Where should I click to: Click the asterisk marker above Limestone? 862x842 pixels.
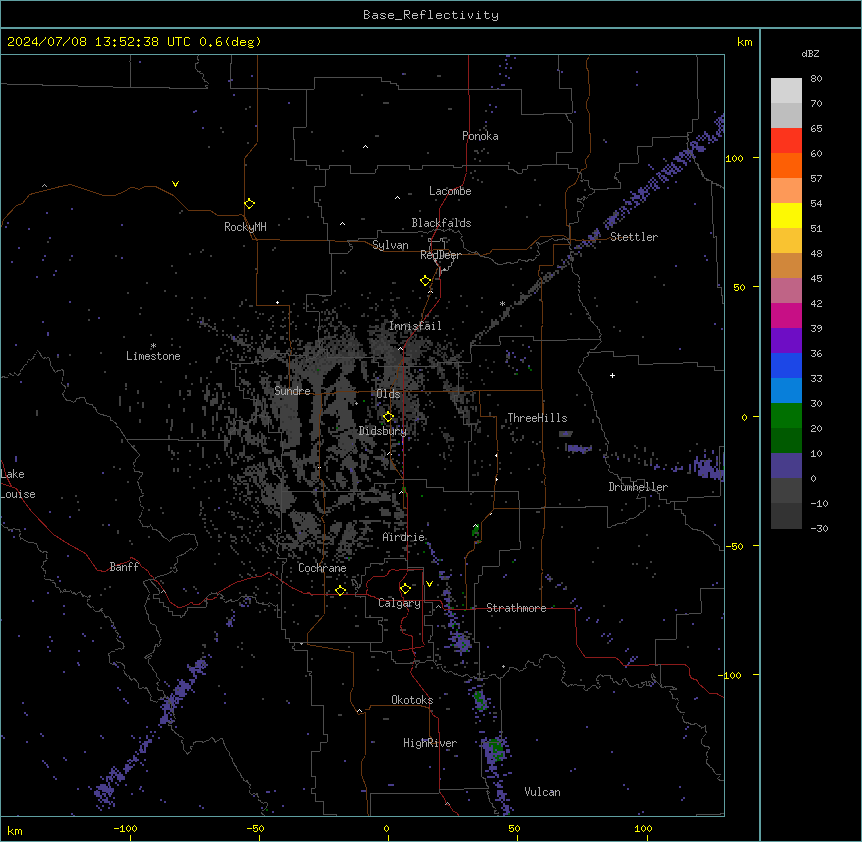click(153, 346)
